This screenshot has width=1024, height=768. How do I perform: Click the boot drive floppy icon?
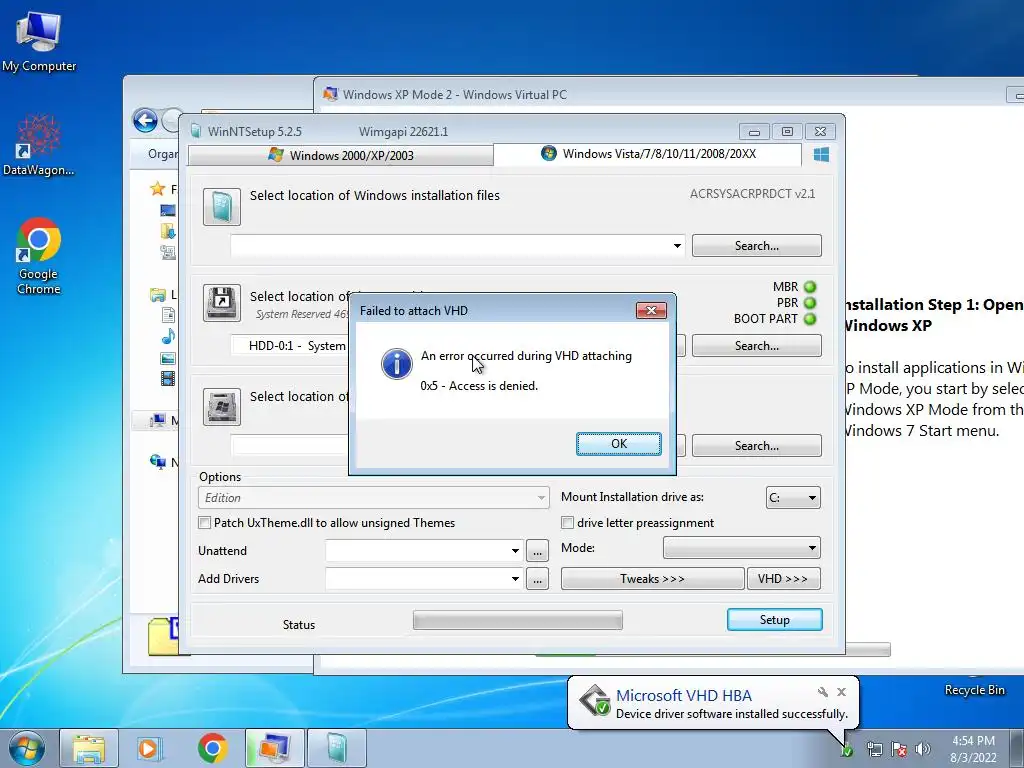(x=221, y=302)
